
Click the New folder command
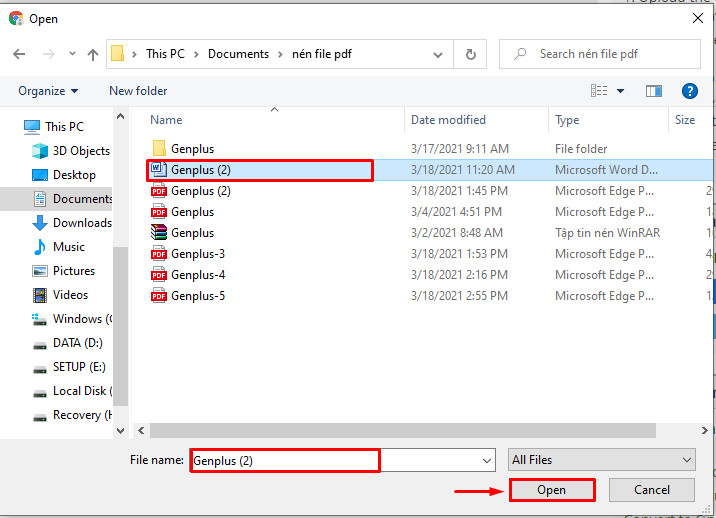[x=138, y=91]
